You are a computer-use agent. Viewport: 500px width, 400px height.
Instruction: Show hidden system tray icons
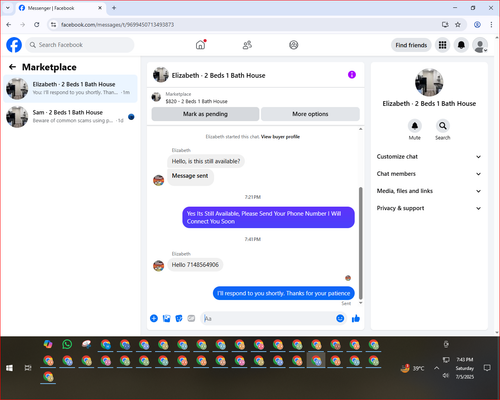436,368
